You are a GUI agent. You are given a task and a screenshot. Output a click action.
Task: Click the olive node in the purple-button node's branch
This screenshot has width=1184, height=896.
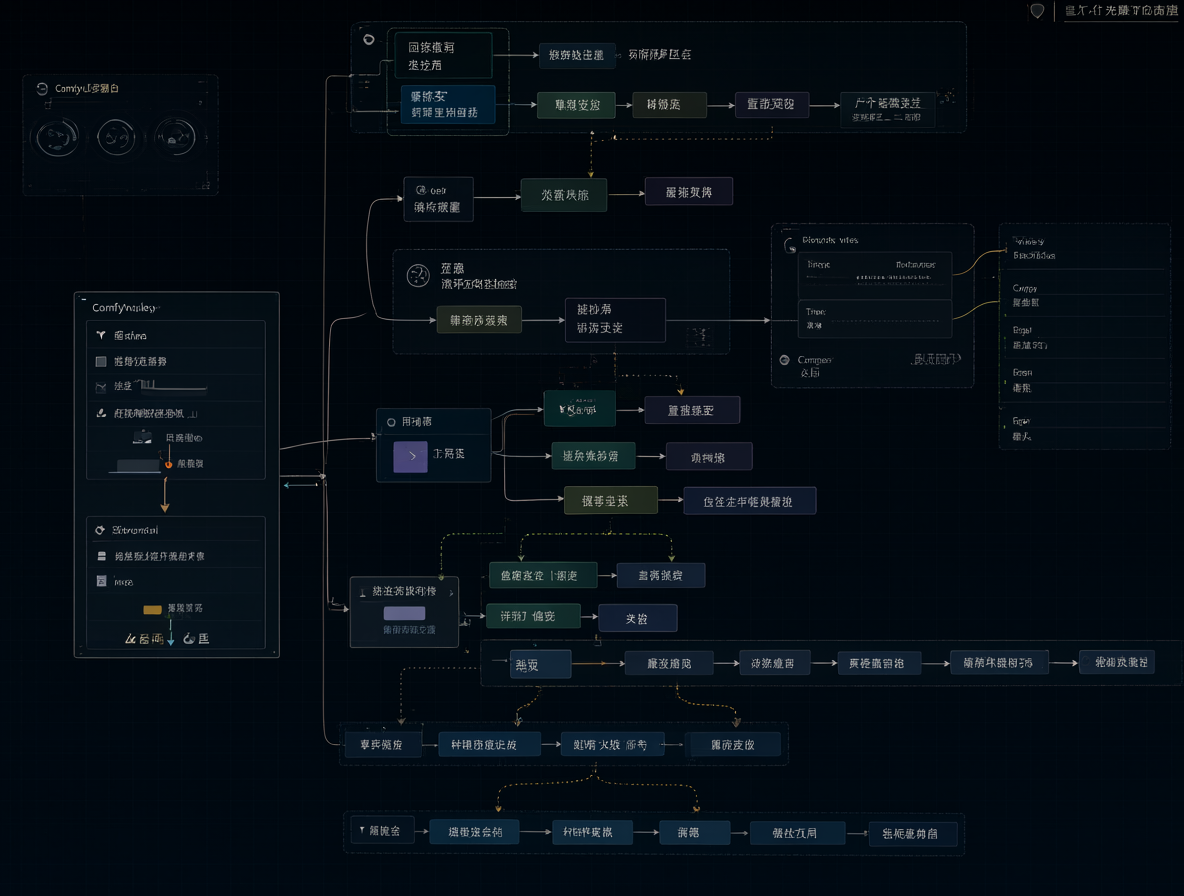(611, 500)
